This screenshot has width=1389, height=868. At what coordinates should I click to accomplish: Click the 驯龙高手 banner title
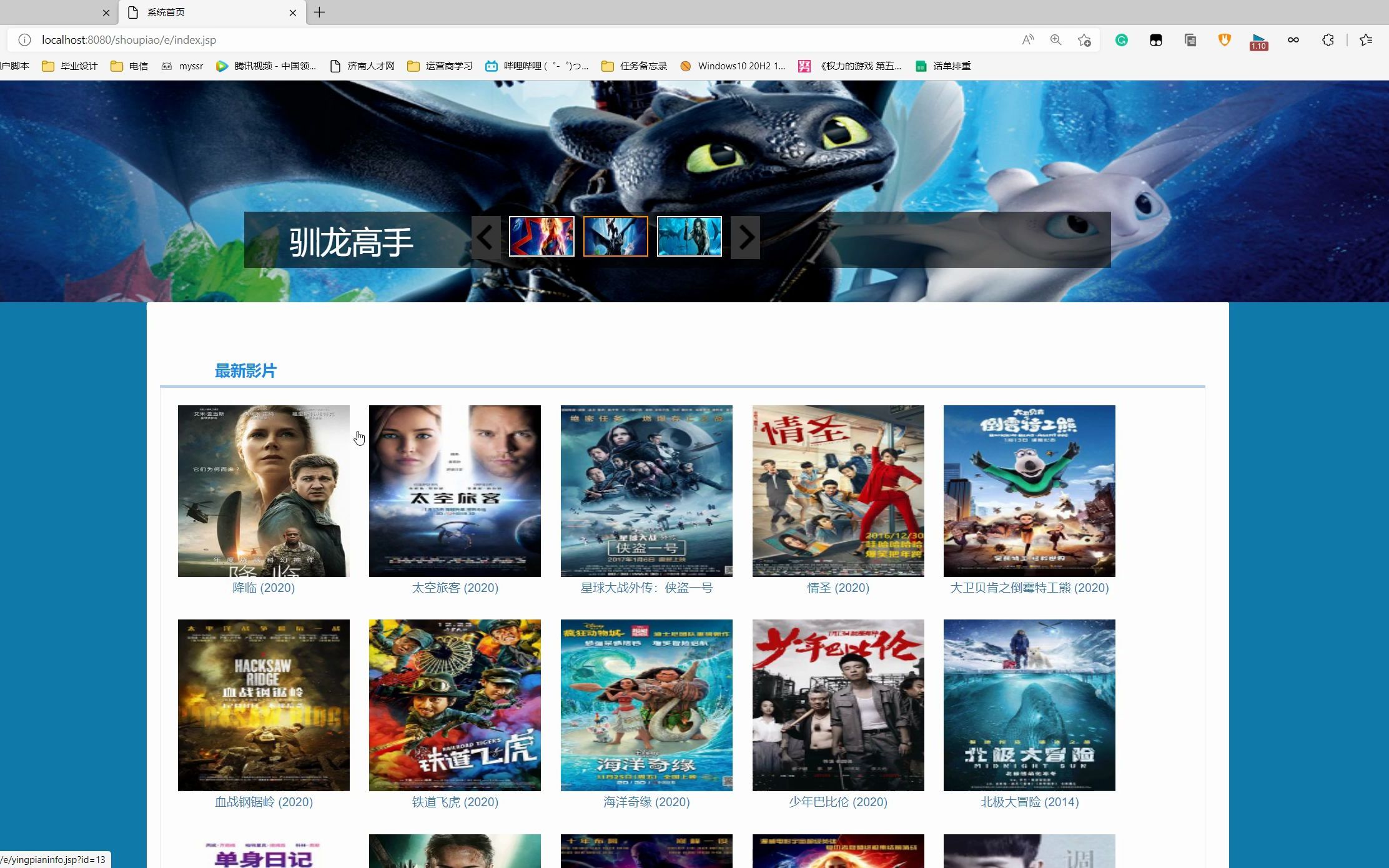click(351, 242)
